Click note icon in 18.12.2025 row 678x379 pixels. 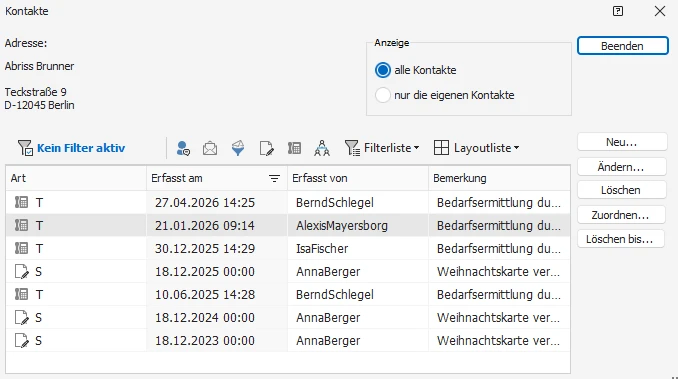(22, 271)
